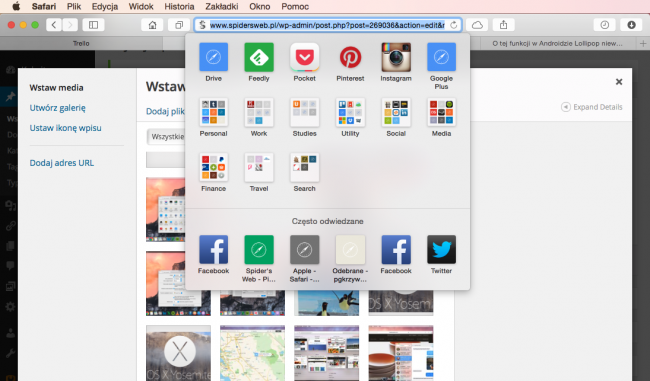This screenshot has height=381, width=650.
Task: Open the Media bookmarks folder
Action: 441,112
